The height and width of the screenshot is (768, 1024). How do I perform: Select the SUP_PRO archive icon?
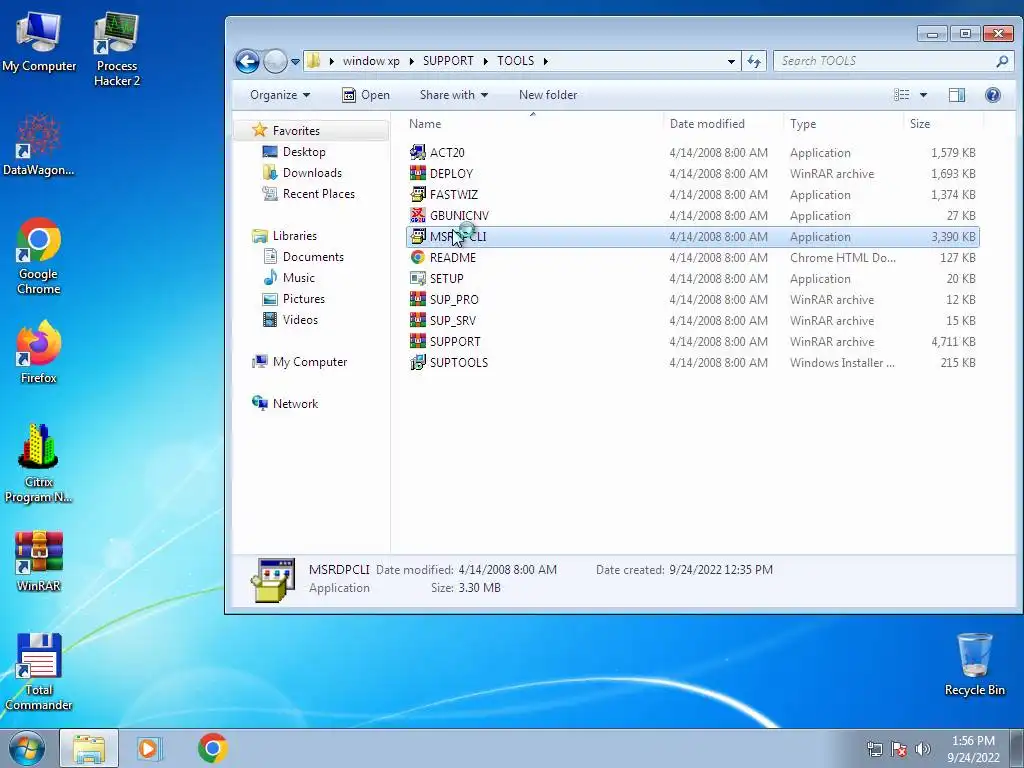coord(417,300)
